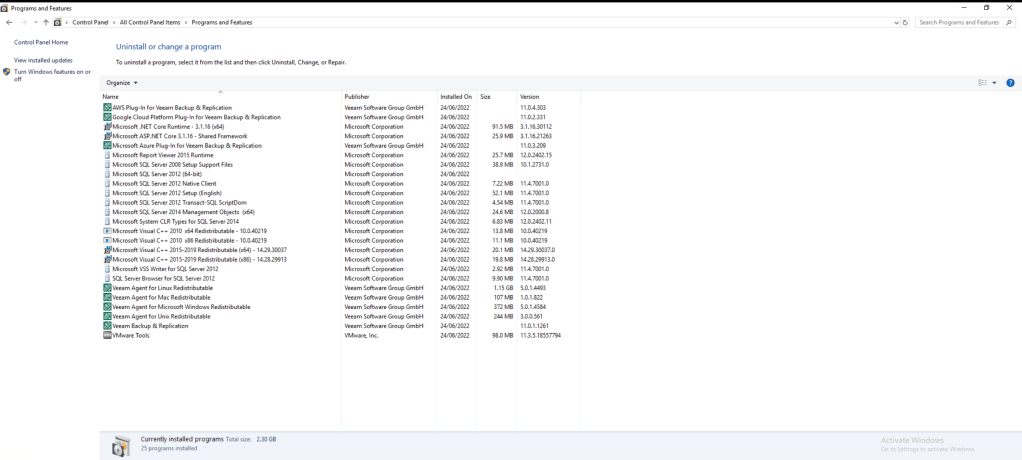Sort by the Name column header
Image resolution: width=1022 pixels, height=460 pixels.
pos(221,96)
